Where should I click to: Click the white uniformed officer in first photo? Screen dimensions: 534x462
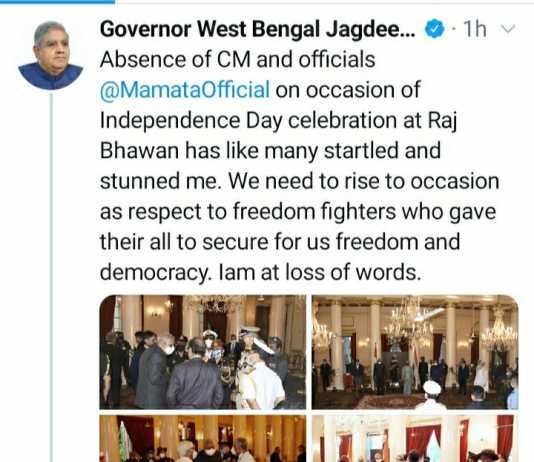261,373
